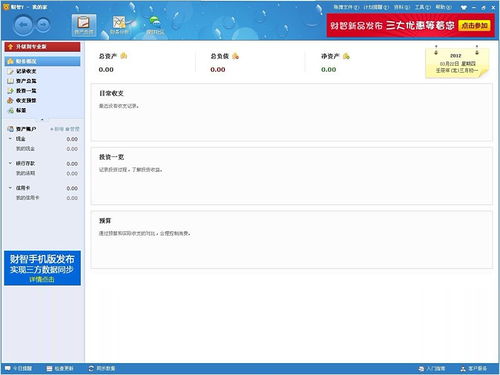Image resolution: width=500 pixels, height=375 pixels.
Task: Click the 总资产 value 0.00
Action: pos(106,70)
